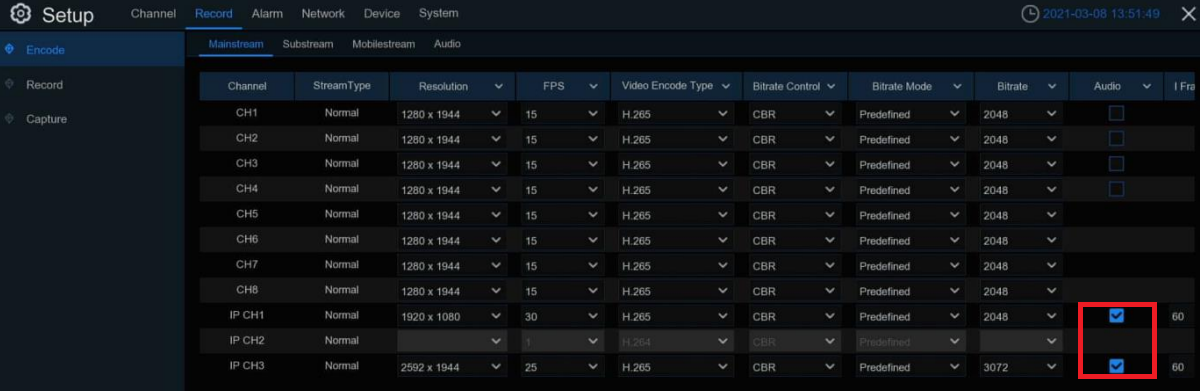
Task: Click the Channel column header
Action: click(247, 87)
